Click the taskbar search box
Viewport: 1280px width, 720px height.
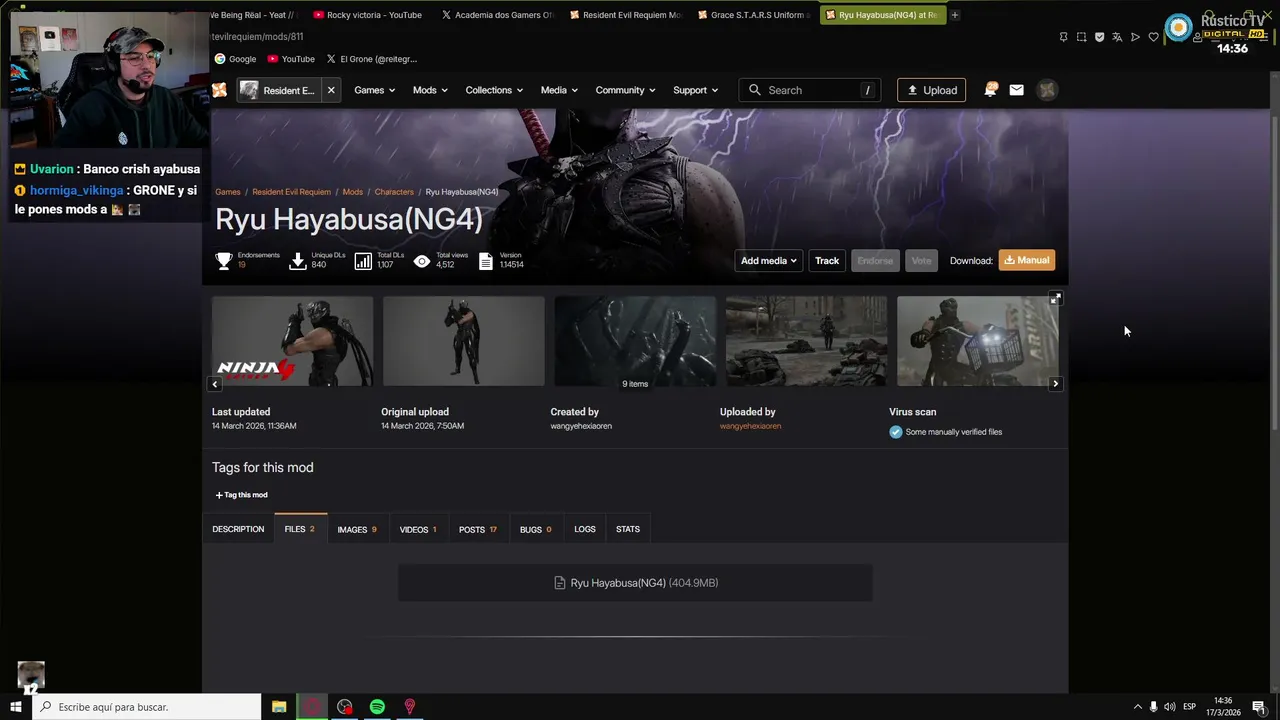coord(147,707)
